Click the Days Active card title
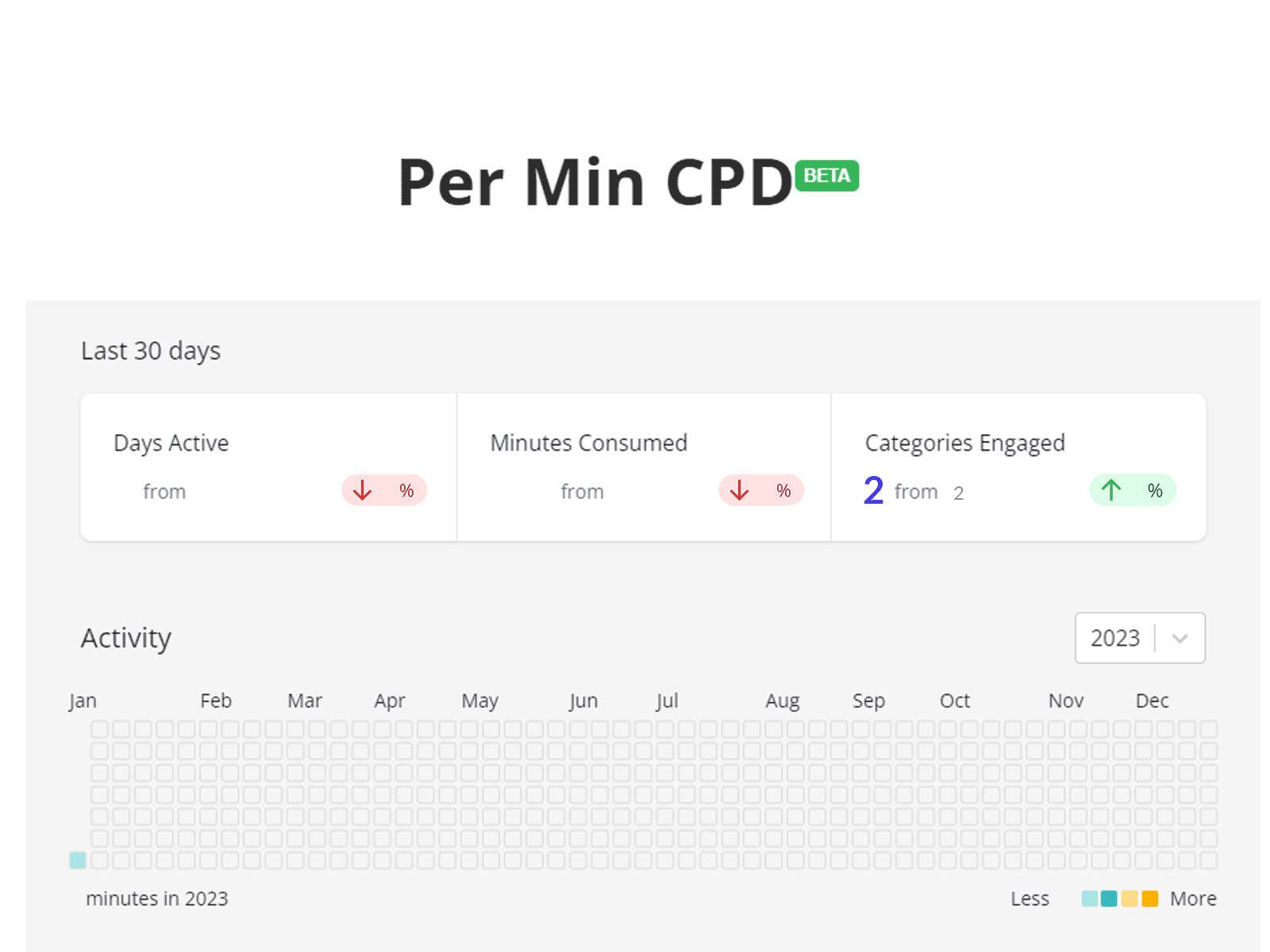Image resolution: width=1270 pixels, height=952 pixels. point(171,443)
